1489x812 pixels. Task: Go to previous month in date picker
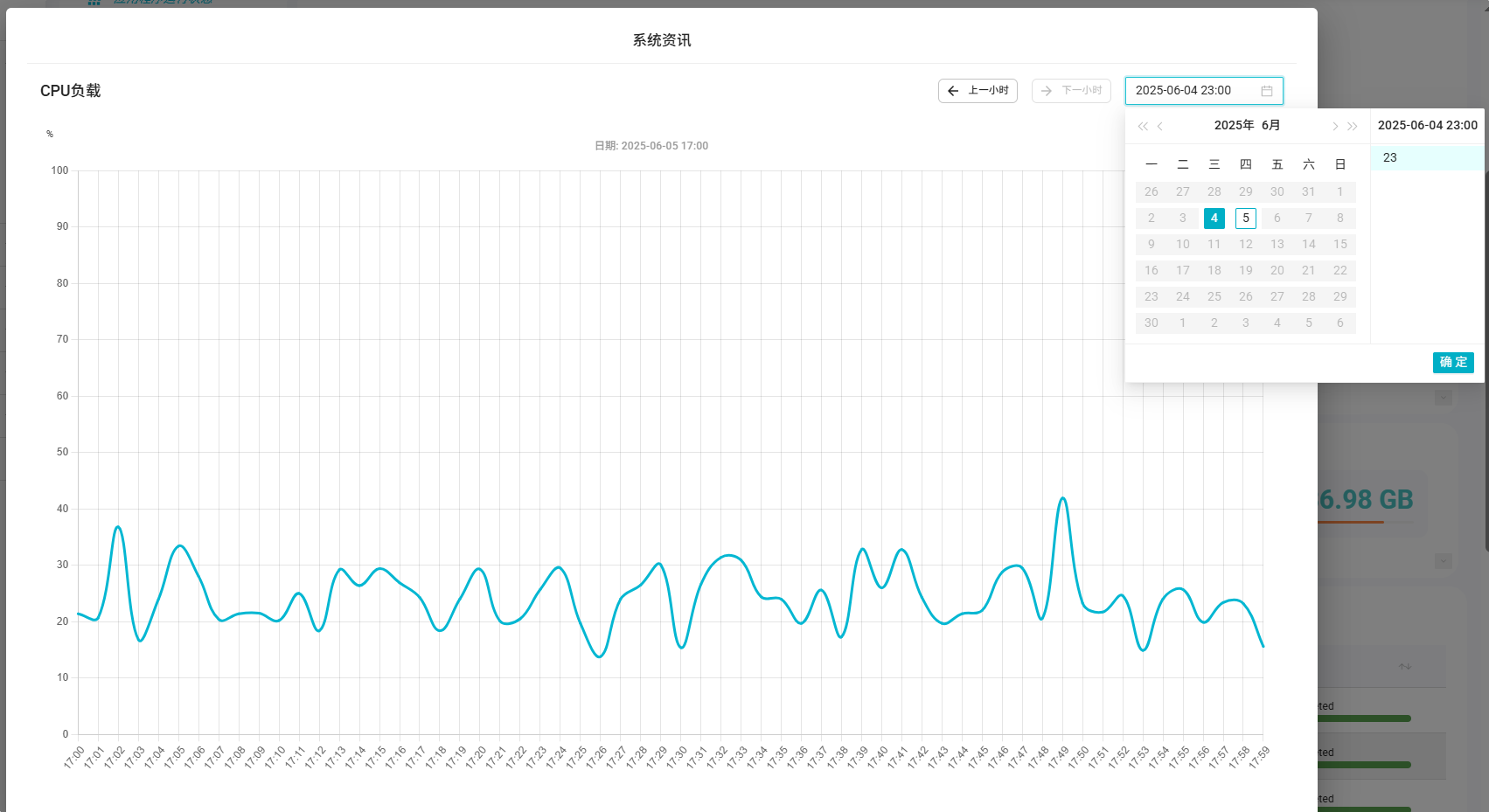click(1160, 126)
